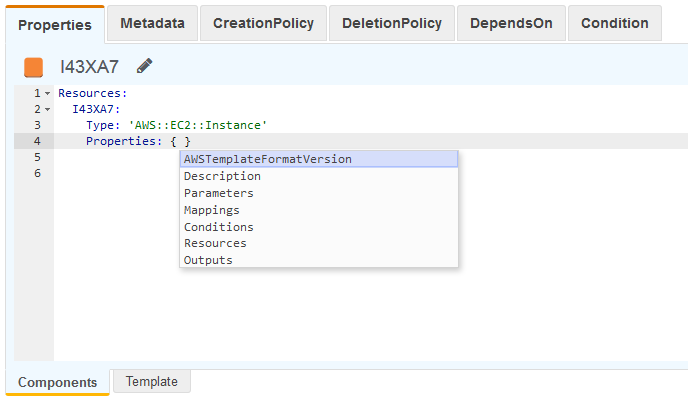The width and height of the screenshot is (688, 407).
Task: Collapse the Resources fold arrow on line 1
Action: 47,92
